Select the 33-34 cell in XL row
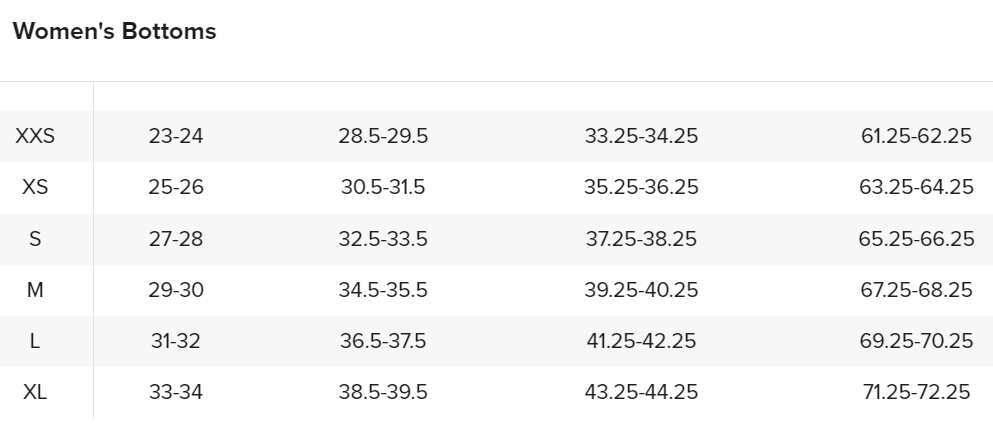 tap(176, 392)
